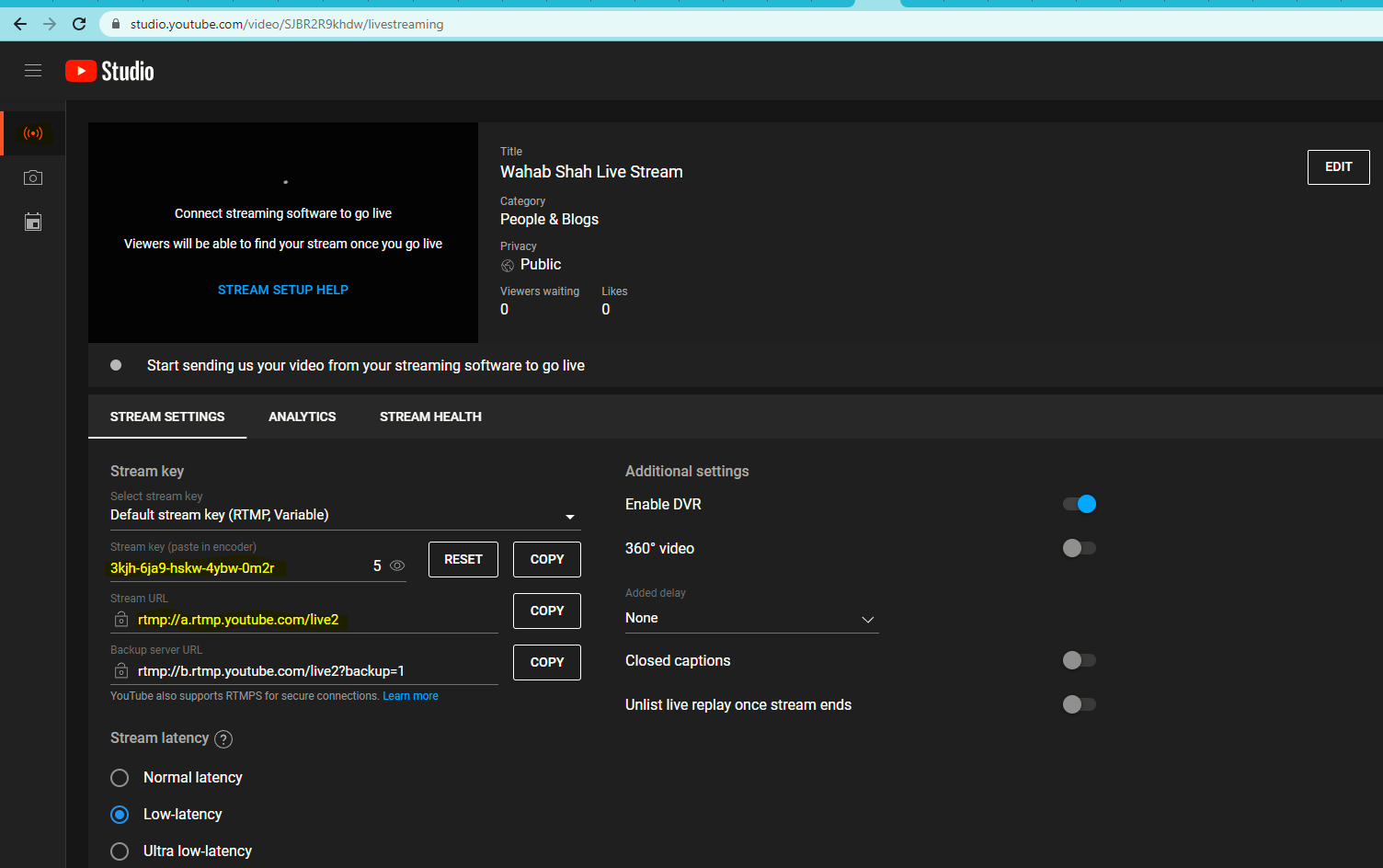Screen dimensions: 1383x868
Task: Toggle 360° video switch
Action: [x=1080, y=548]
